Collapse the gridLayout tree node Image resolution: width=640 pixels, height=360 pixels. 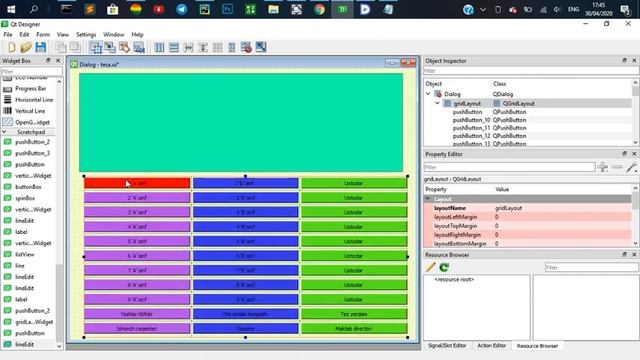coord(437,103)
